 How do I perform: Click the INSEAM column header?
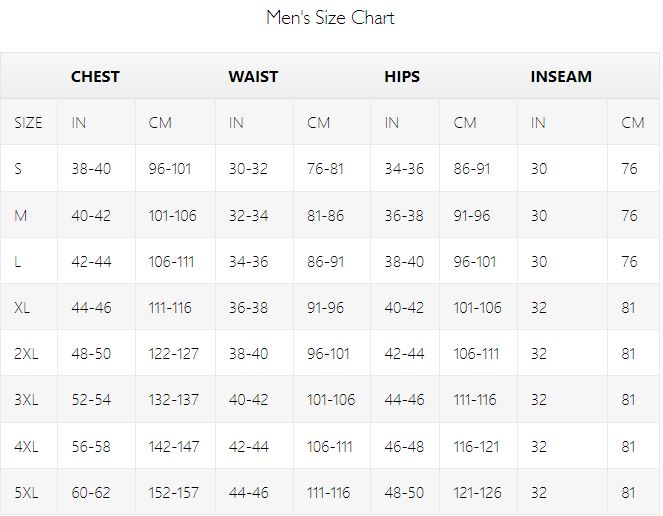coord(561,77)
